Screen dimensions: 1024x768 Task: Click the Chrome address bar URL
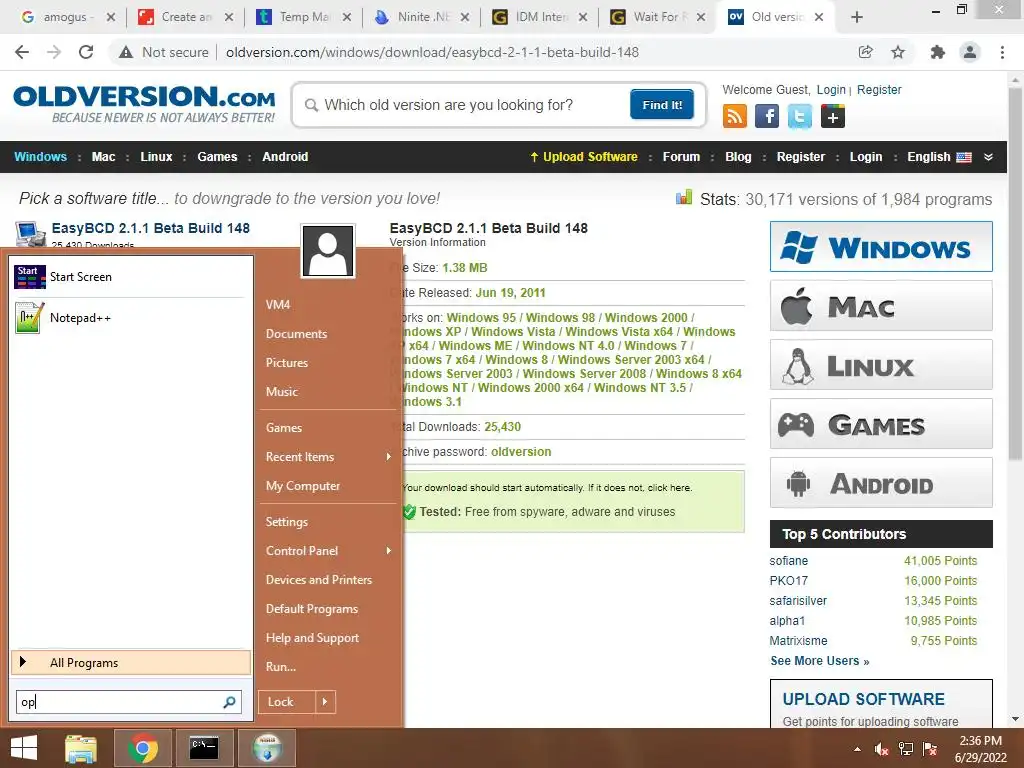coord(432,52)
